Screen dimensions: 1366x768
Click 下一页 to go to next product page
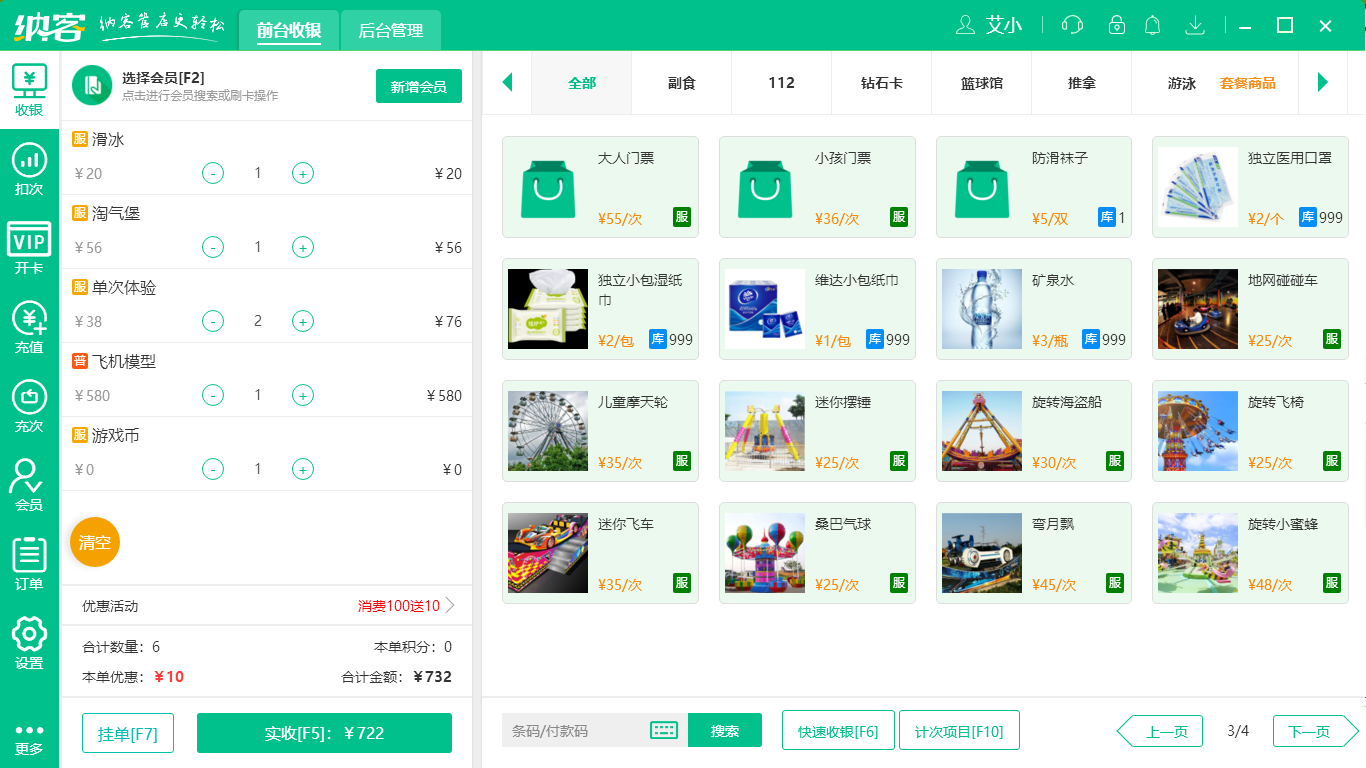pyautogui.click(x=1310, y=731)
